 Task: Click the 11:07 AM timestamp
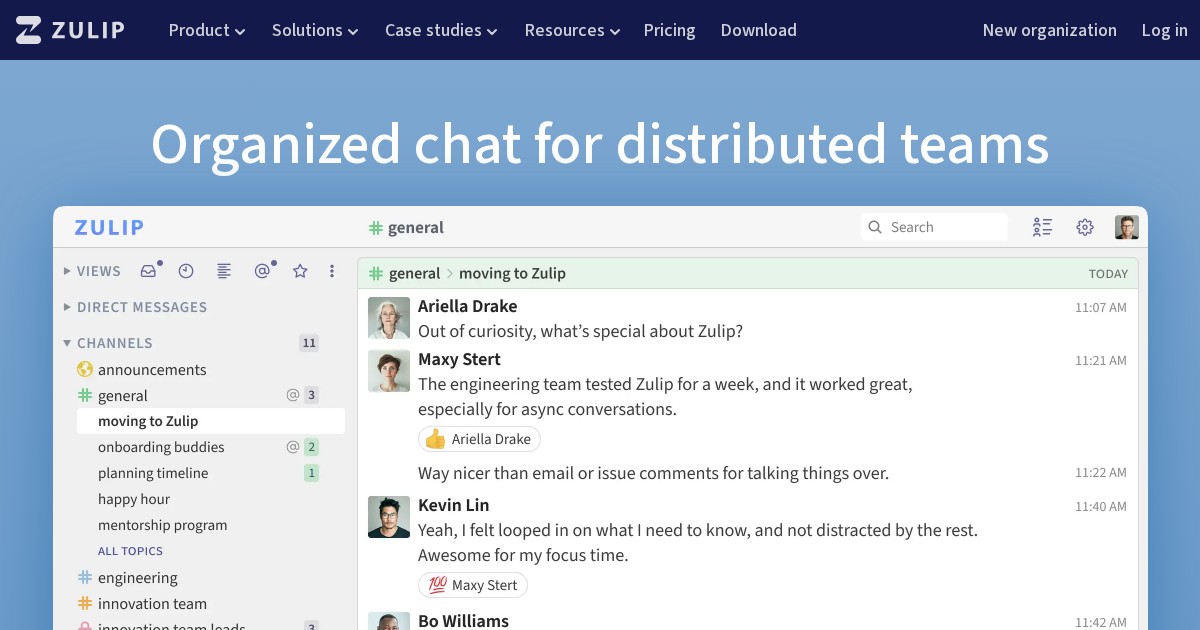[x=1101, y=307]
